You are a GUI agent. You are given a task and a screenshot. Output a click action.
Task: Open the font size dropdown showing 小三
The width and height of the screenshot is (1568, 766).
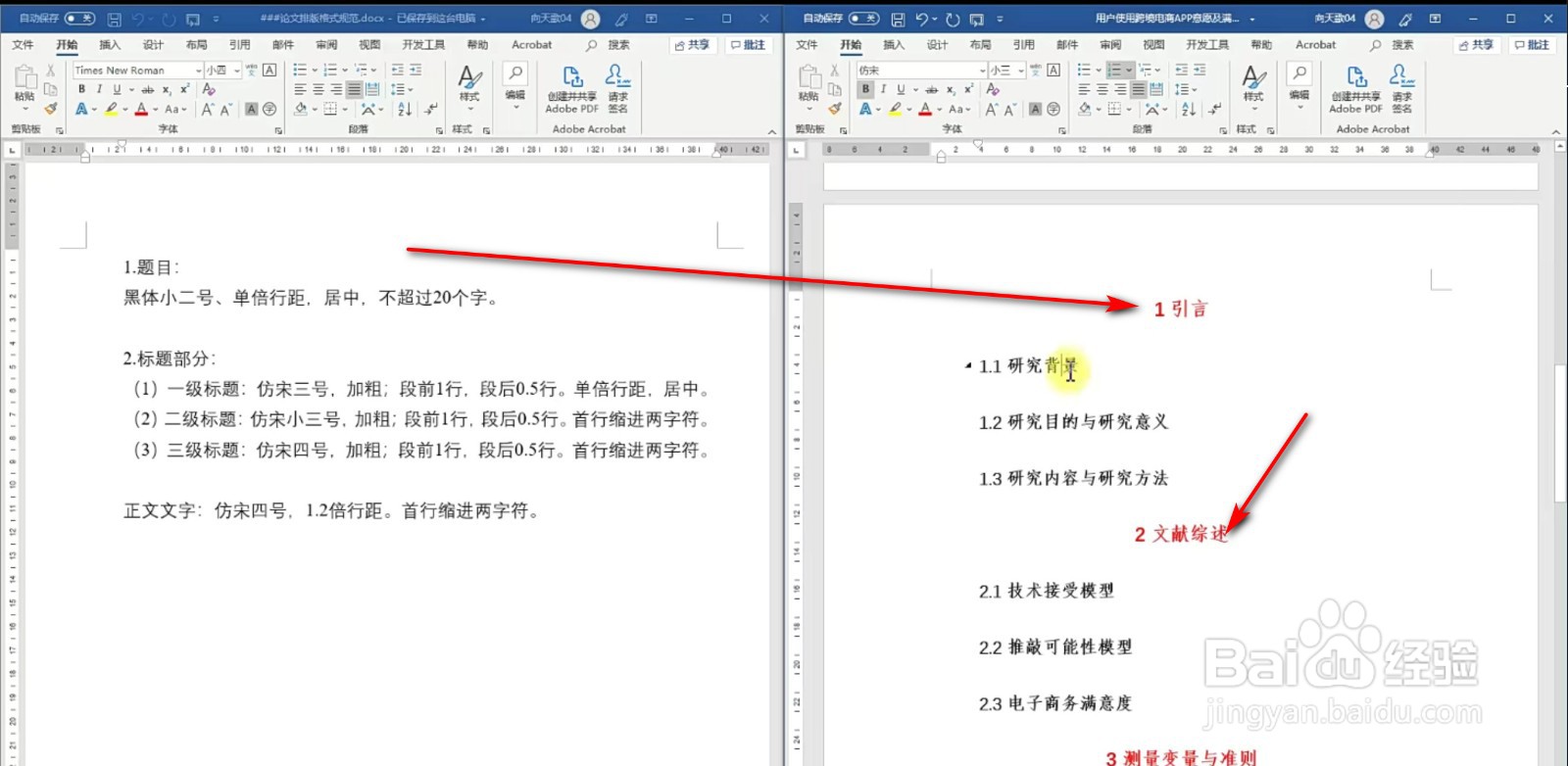pyautogui.click(x=1021, y=71)
